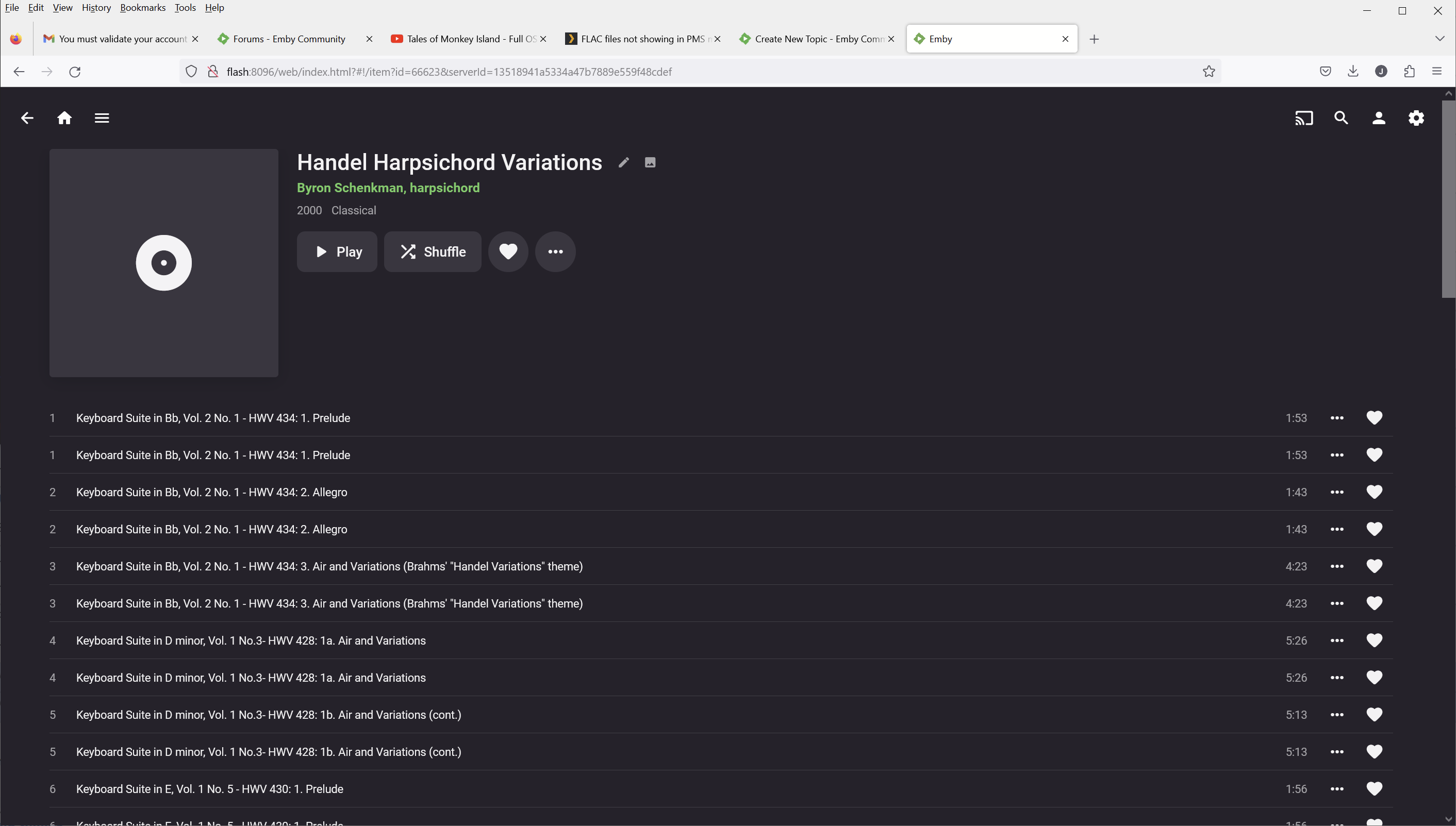Viewport: 1456px width, 826px height.
Task: Click the edit images icon next to the title
Action: (x=651, y=163)
